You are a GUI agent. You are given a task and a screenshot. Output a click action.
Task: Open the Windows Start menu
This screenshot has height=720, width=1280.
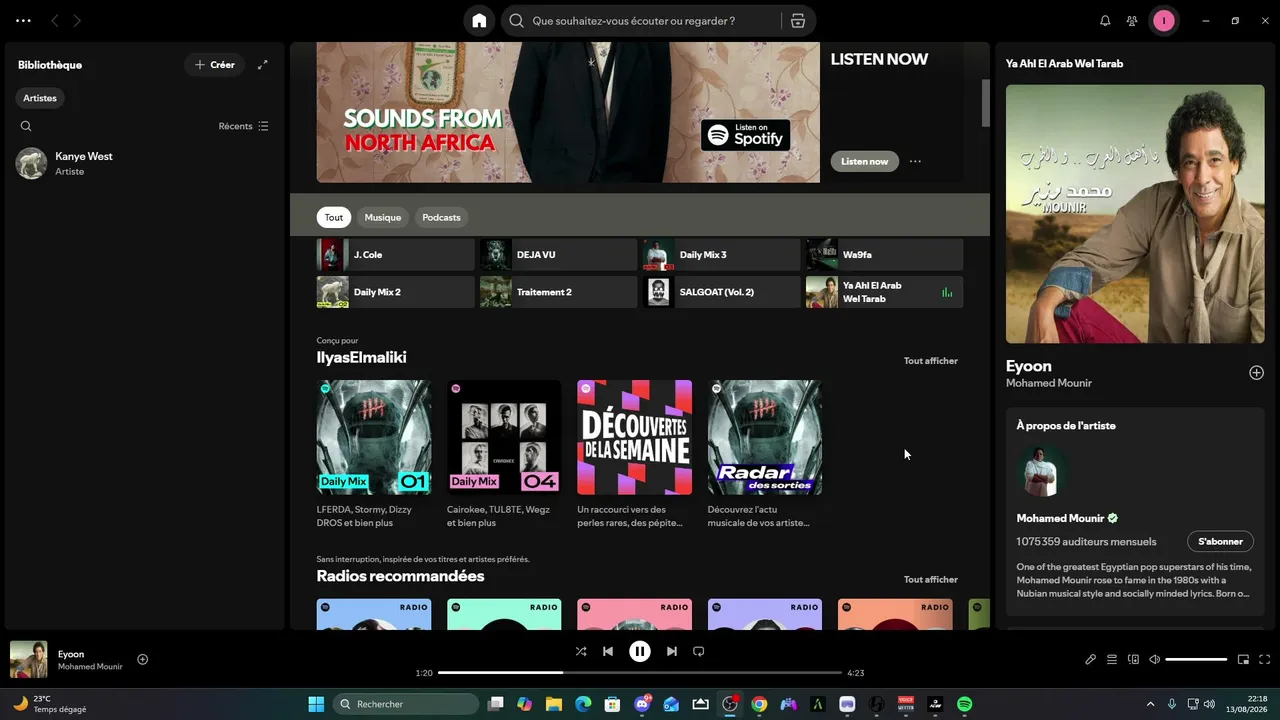316,704
